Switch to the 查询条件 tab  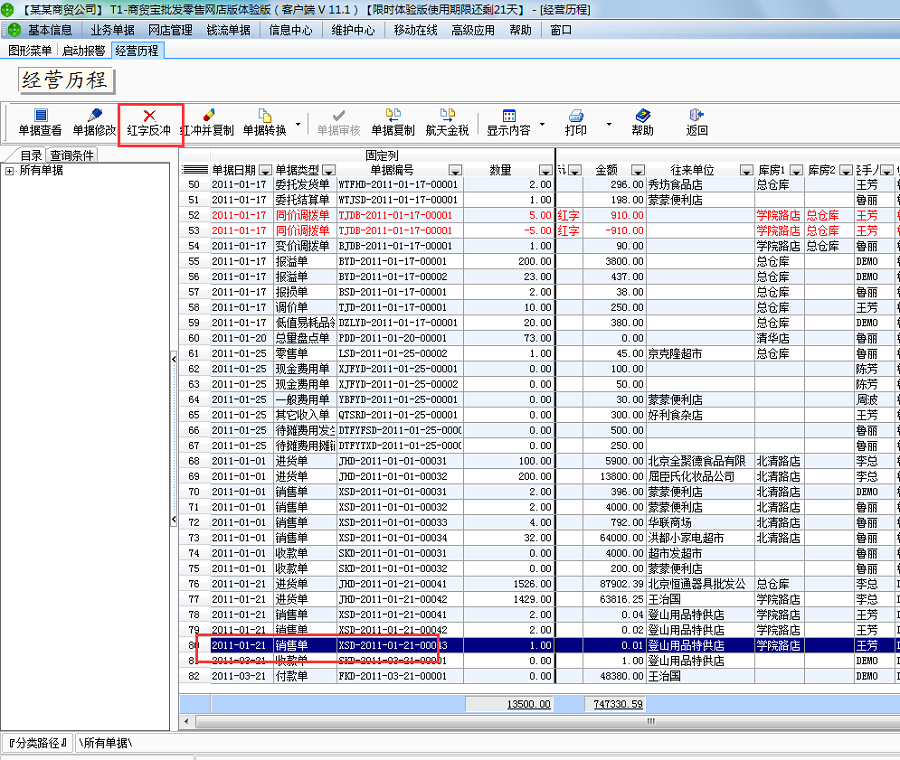click(72, 155)
